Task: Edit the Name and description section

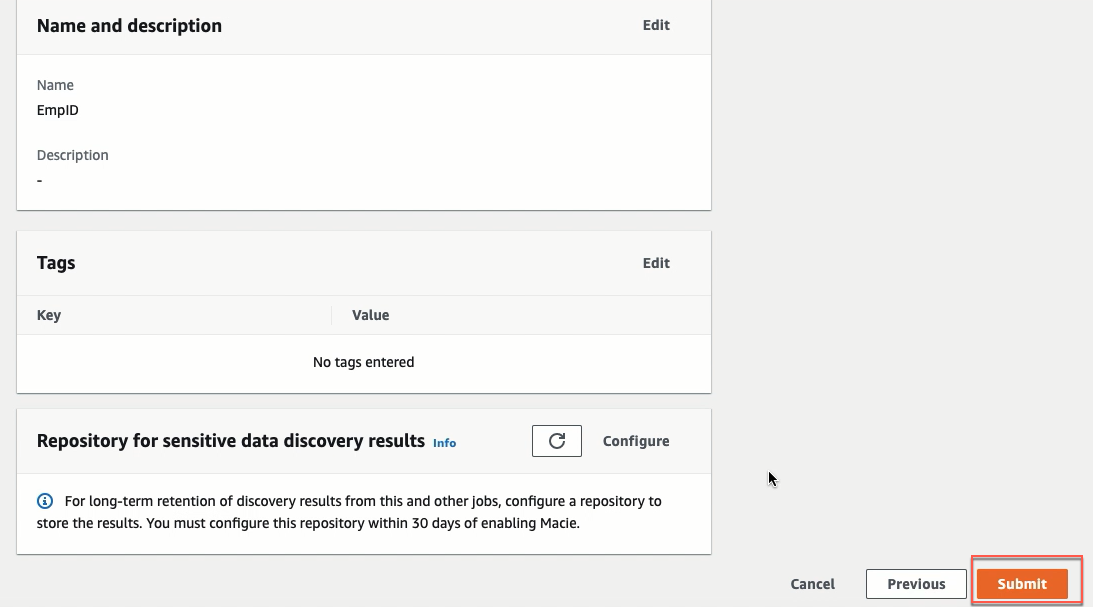Action: 656,25
